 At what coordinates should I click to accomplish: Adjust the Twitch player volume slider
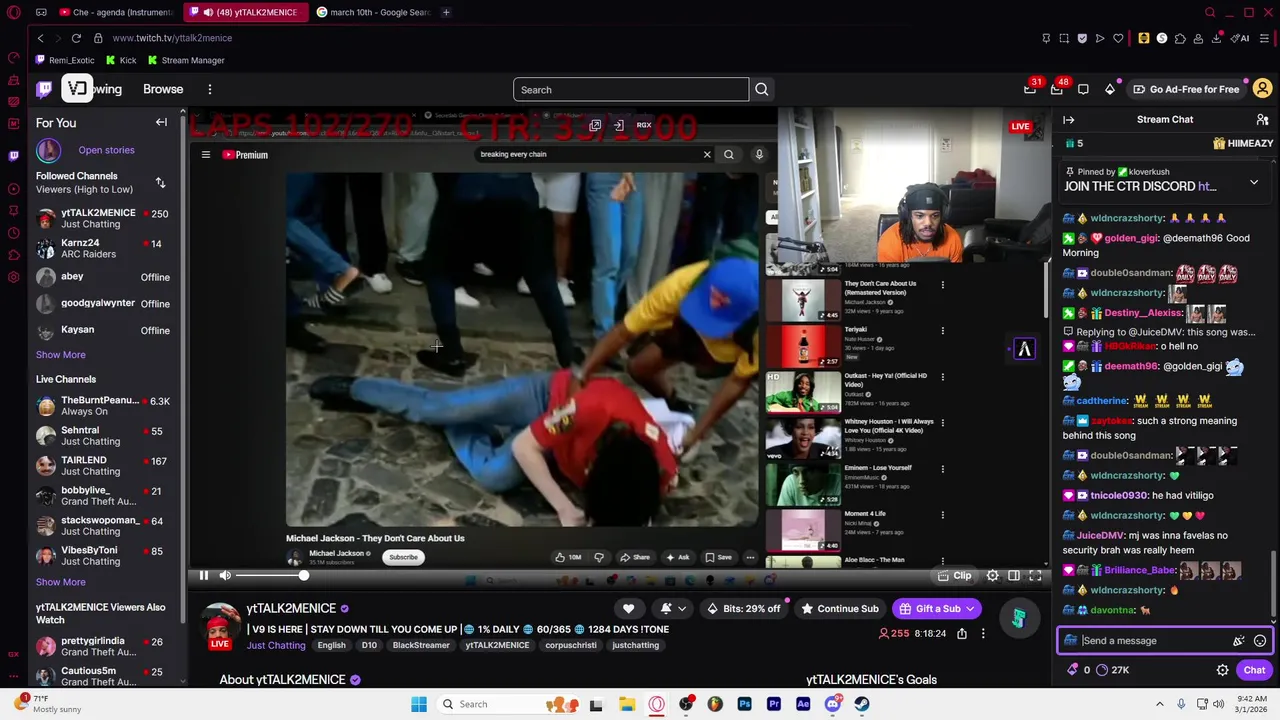tap(271, 575)
